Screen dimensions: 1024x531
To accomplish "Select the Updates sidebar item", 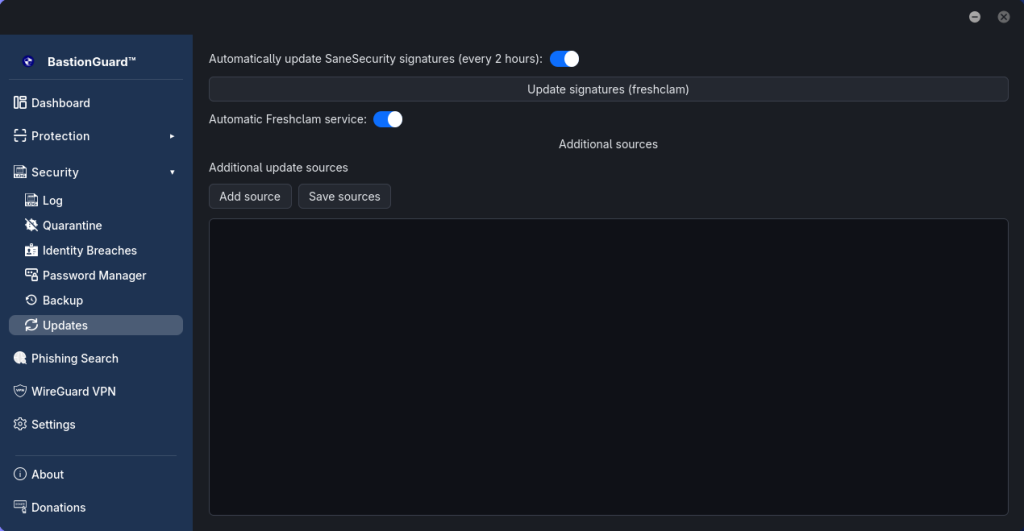I will (96, 325).
